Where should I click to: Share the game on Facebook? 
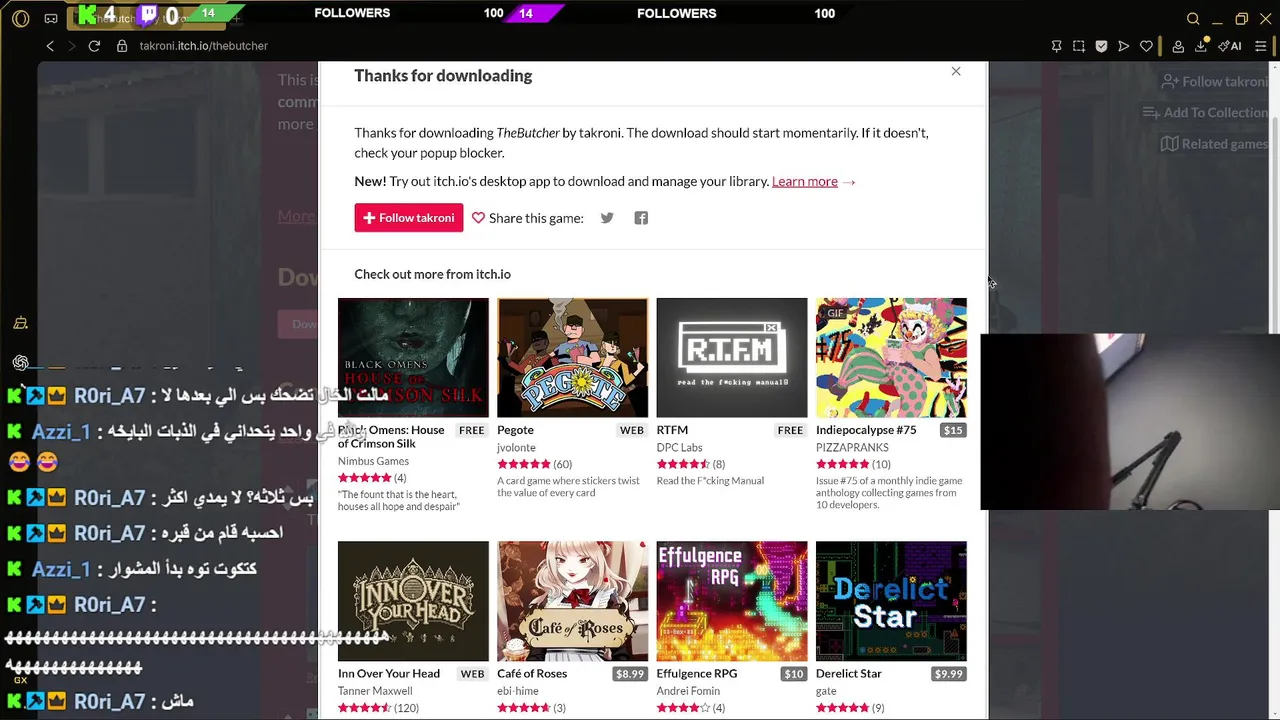click(641, 218)
